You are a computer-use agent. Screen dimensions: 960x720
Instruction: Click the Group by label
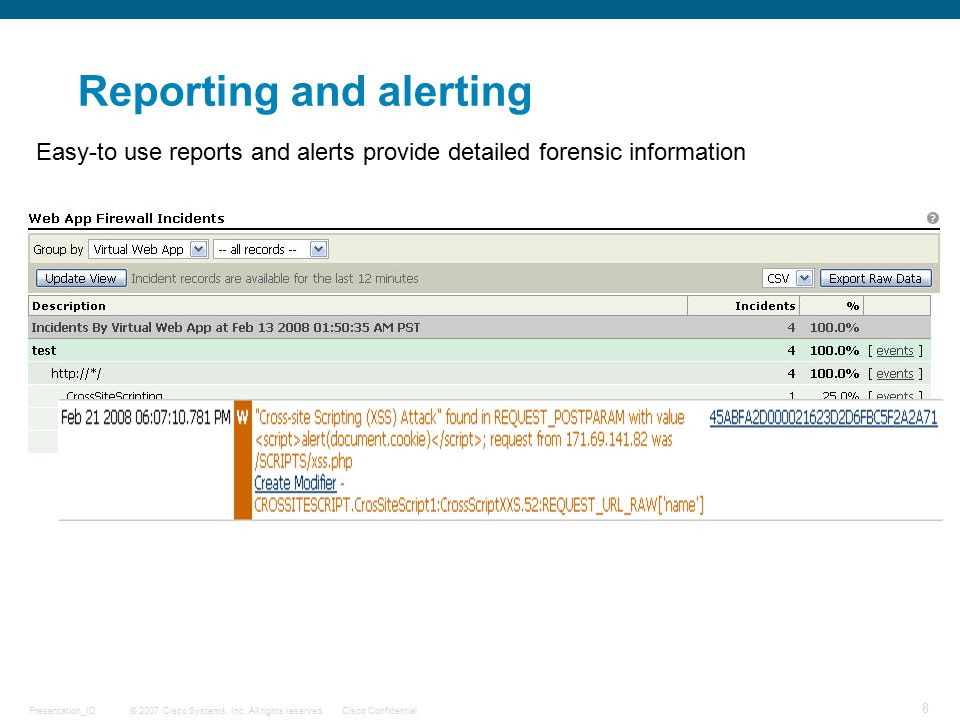click(x=58, y=249)
